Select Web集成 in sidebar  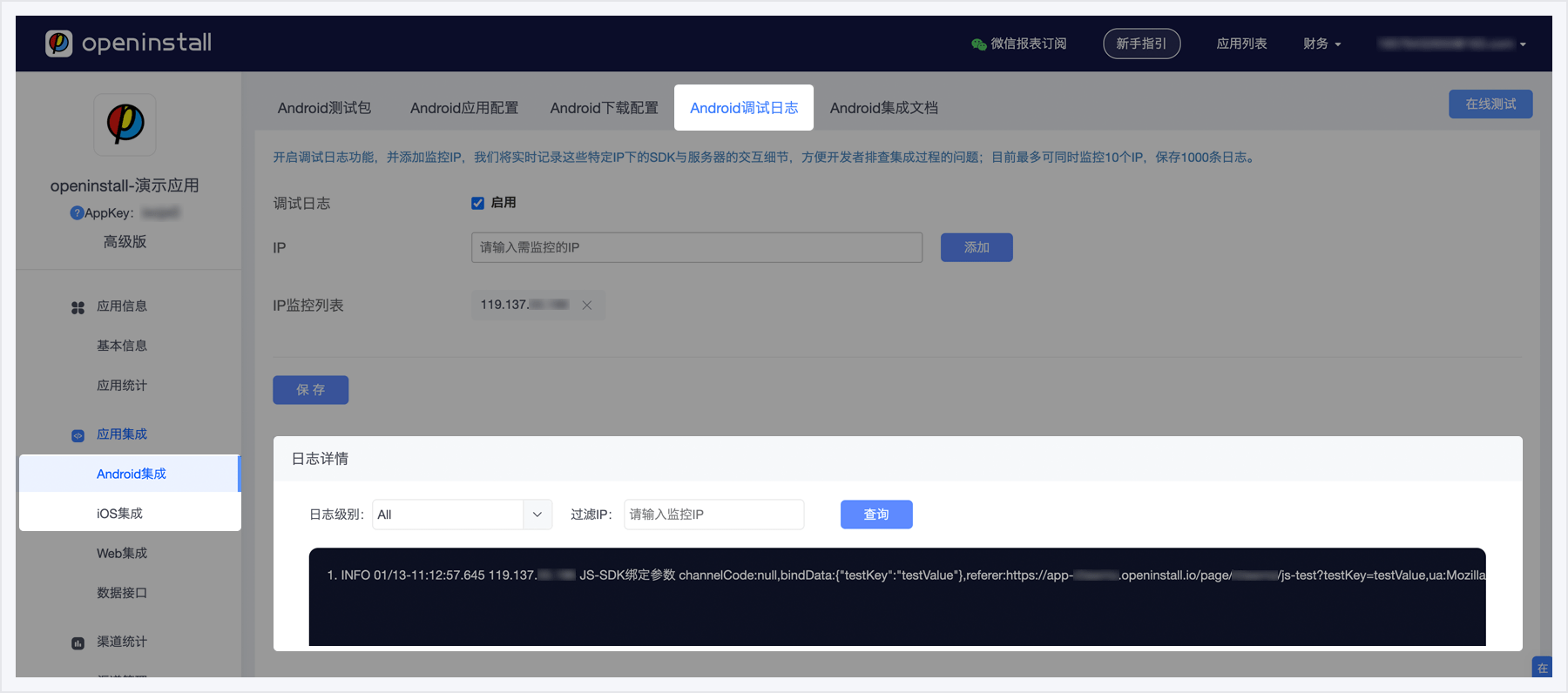pos(122,554)
